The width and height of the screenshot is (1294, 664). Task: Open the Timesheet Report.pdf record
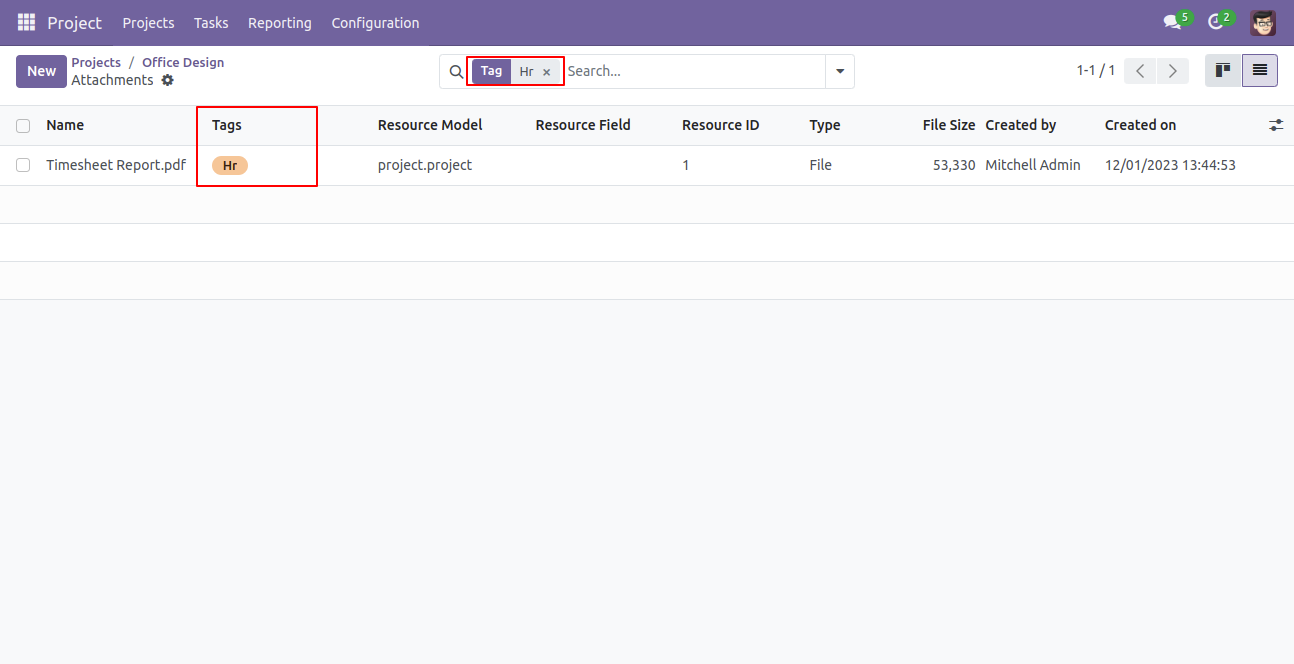[x=116, y=165]
